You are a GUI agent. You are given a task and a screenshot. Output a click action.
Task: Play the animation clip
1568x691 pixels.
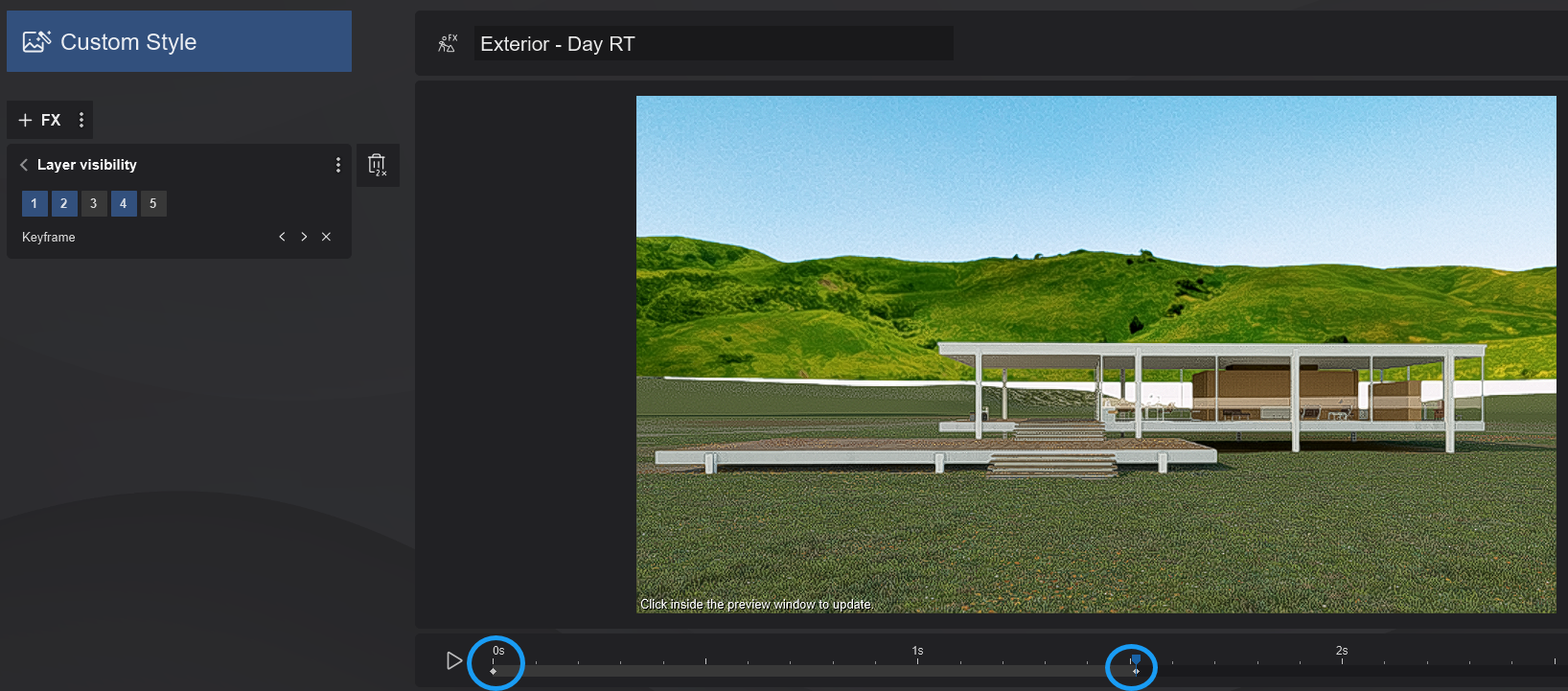pyautogui.click(x=454, y=660)
